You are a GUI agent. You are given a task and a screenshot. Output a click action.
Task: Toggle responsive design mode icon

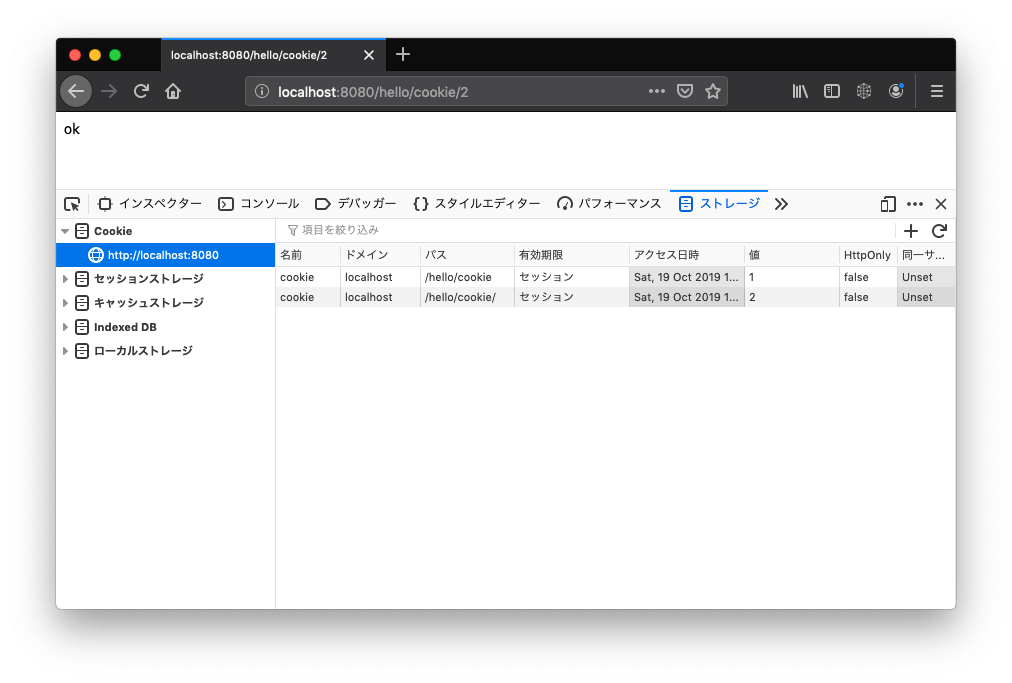[x=887, y=204]
